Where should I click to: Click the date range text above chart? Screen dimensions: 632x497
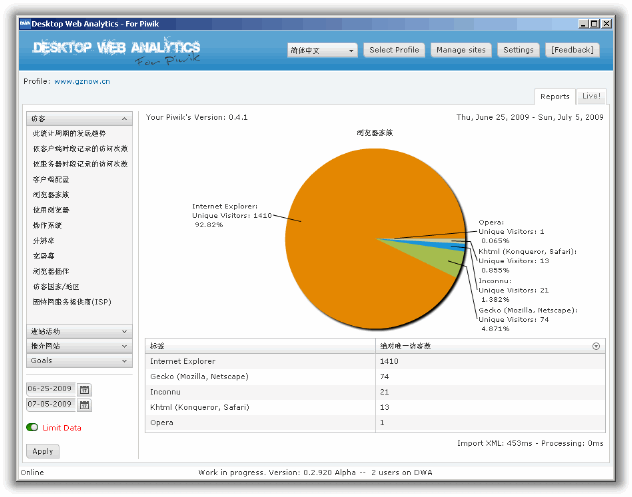pyautogui.click(x=530, y=117)
